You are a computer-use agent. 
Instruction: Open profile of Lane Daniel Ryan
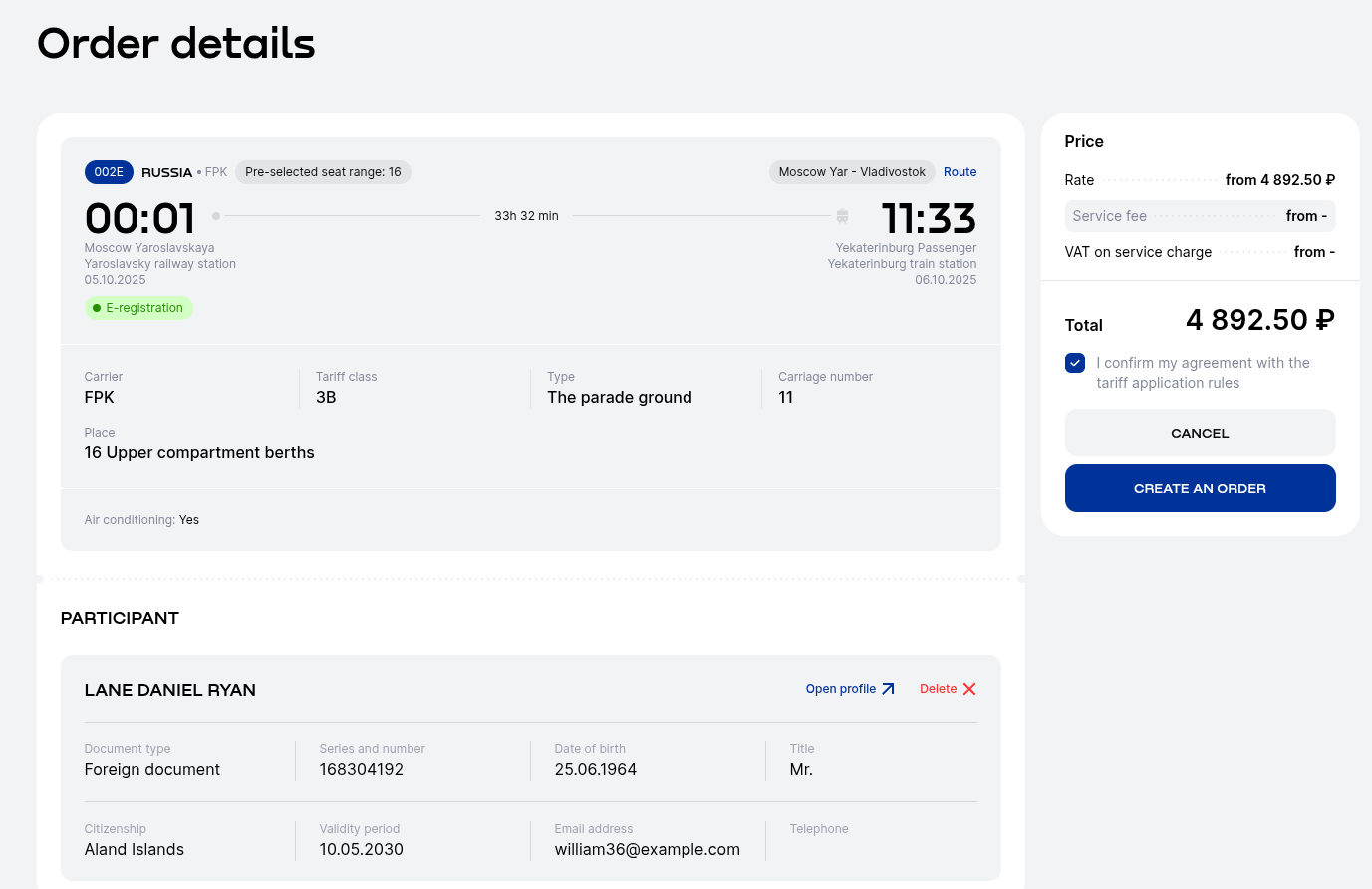[x=841, y=689]
